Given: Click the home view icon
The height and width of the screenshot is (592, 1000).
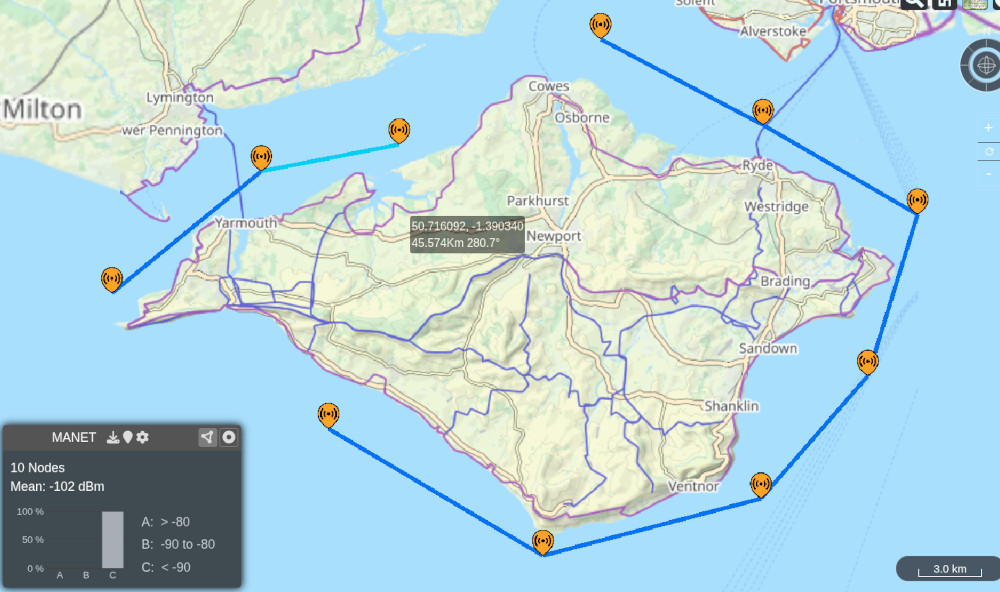Looking at the screenshot, I should [944, 3].
